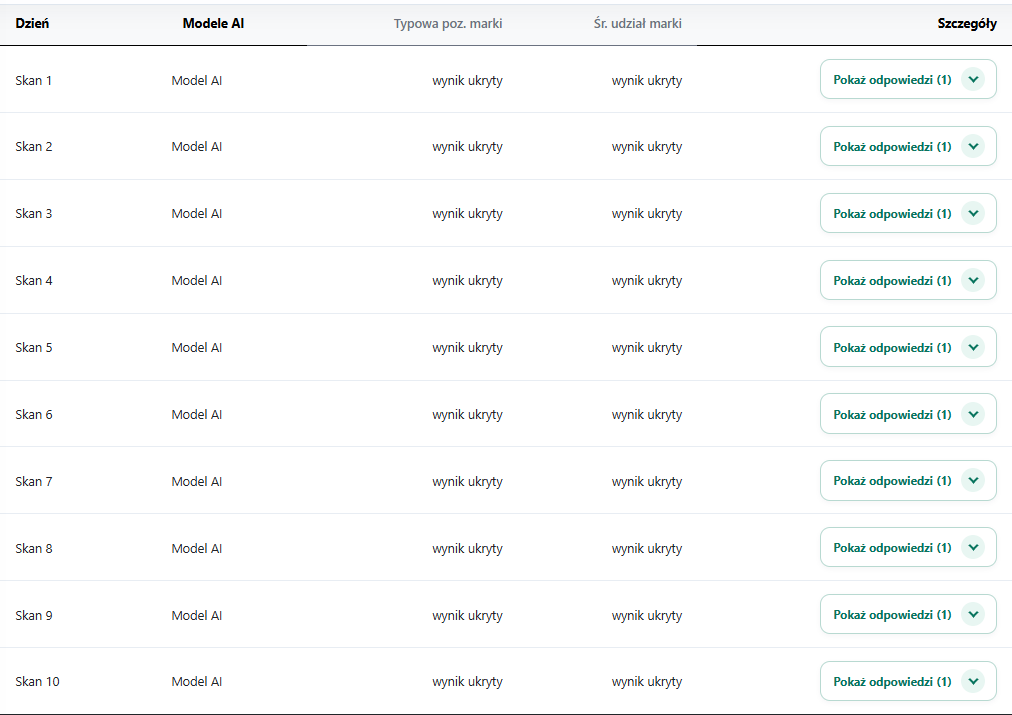The width and height of the screenshot is (1012, 715).
Task: Click 'Pokaż odpowiedzi (1)' in Skan 4 row
Action: [x=908, y=280]
